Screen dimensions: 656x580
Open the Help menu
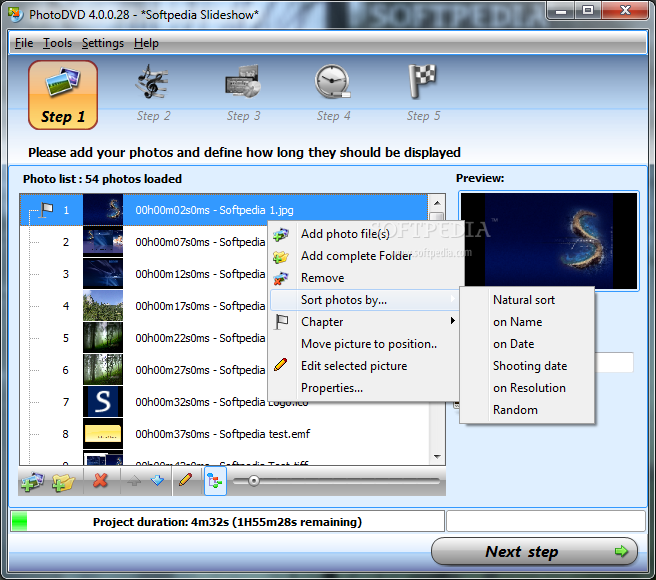146,43
